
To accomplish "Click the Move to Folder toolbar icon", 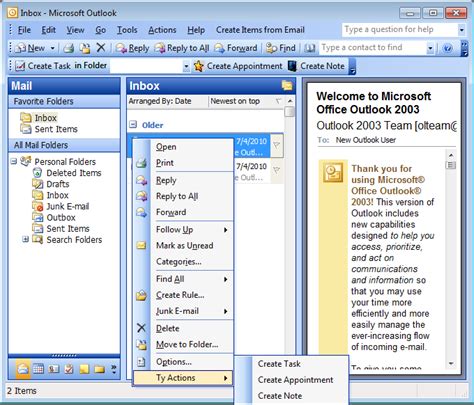I will 85,48.
